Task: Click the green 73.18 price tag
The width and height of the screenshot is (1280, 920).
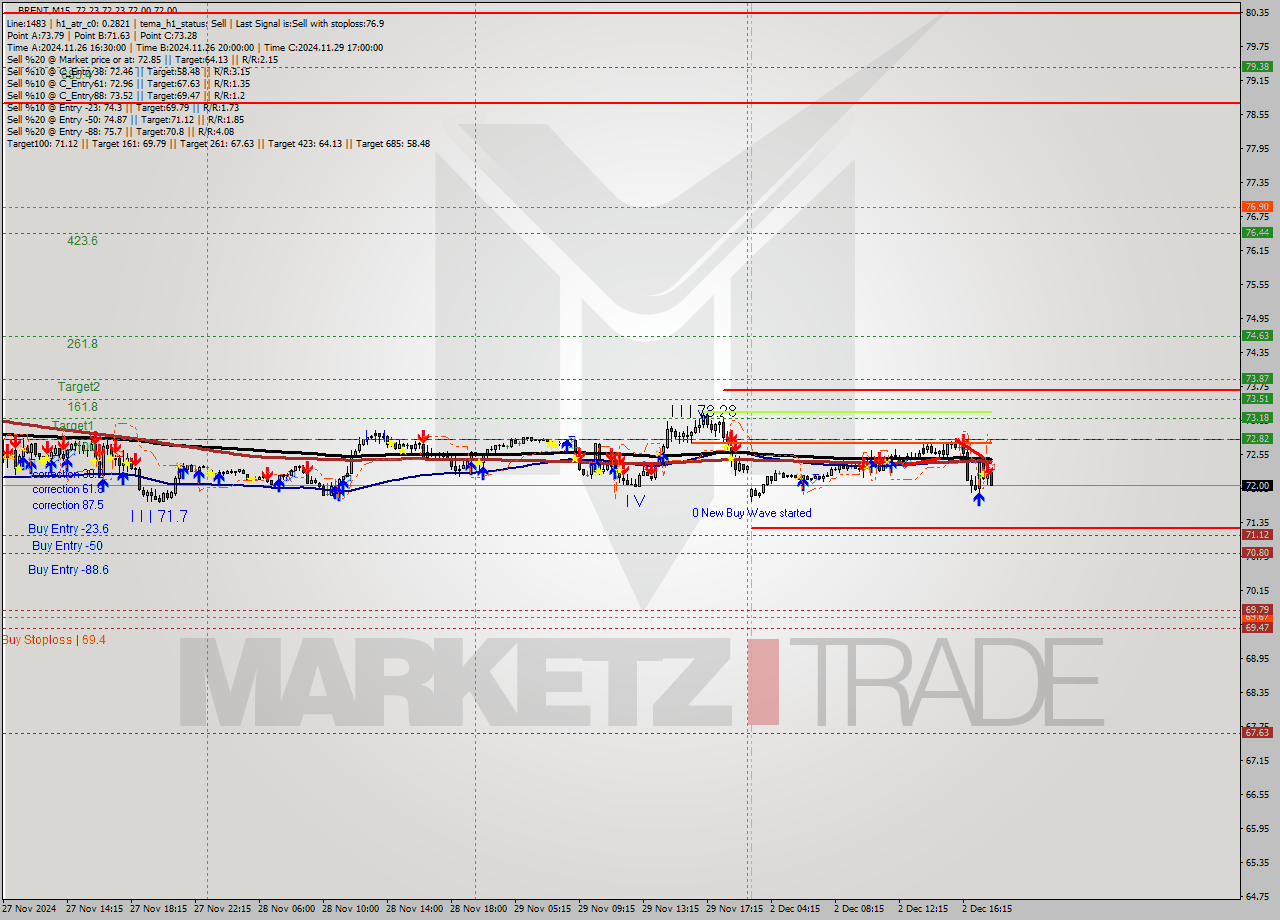Action: [x=1257, y=418]
